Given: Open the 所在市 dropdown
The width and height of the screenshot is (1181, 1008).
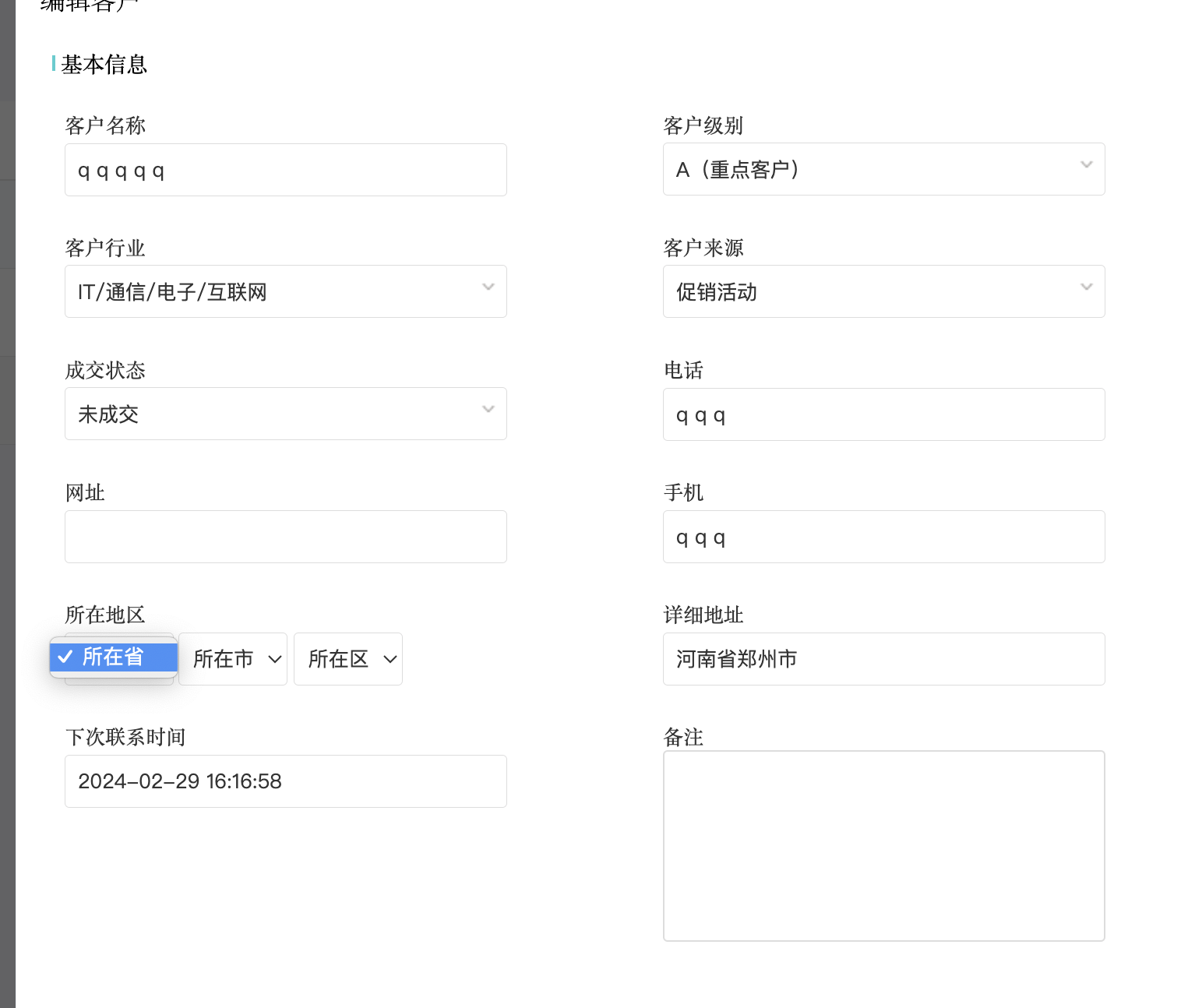Looking at the screenshot, I should click(x=233, y=659).
